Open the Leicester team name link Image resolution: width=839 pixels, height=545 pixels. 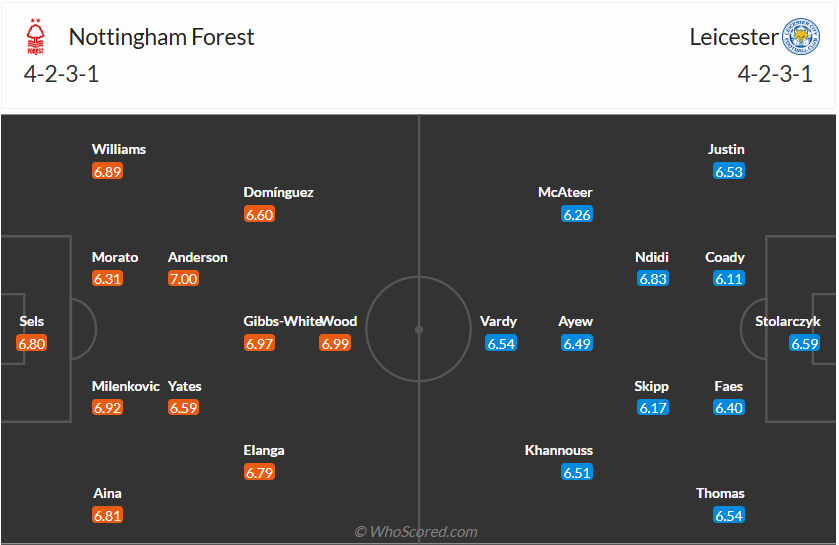(733, 38)
